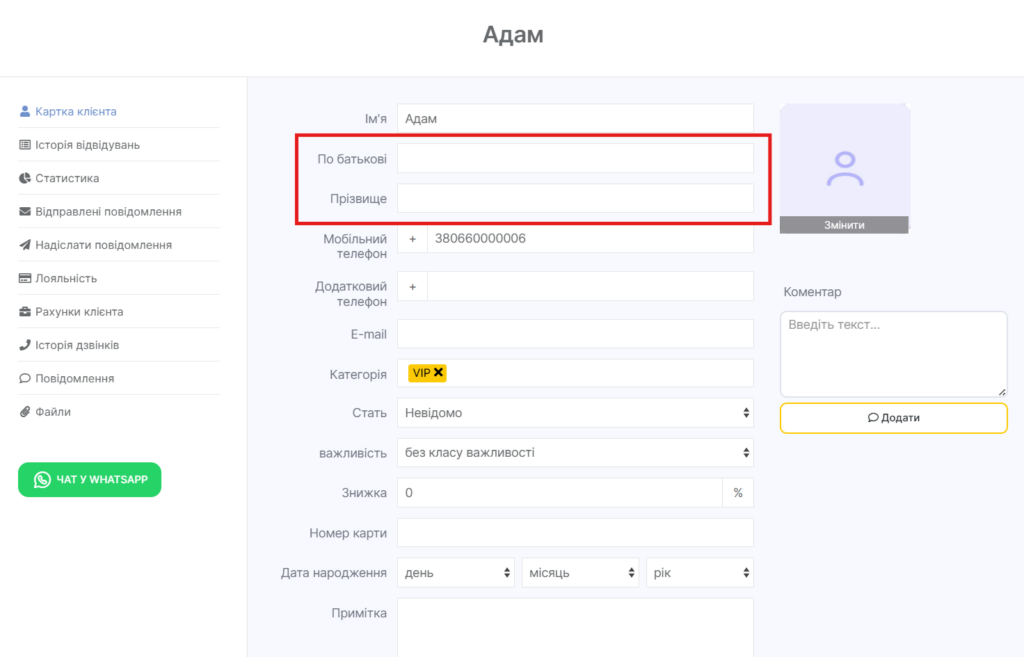Remove the VIP category tag
The image size is (1024, 657).
point(439,373)
